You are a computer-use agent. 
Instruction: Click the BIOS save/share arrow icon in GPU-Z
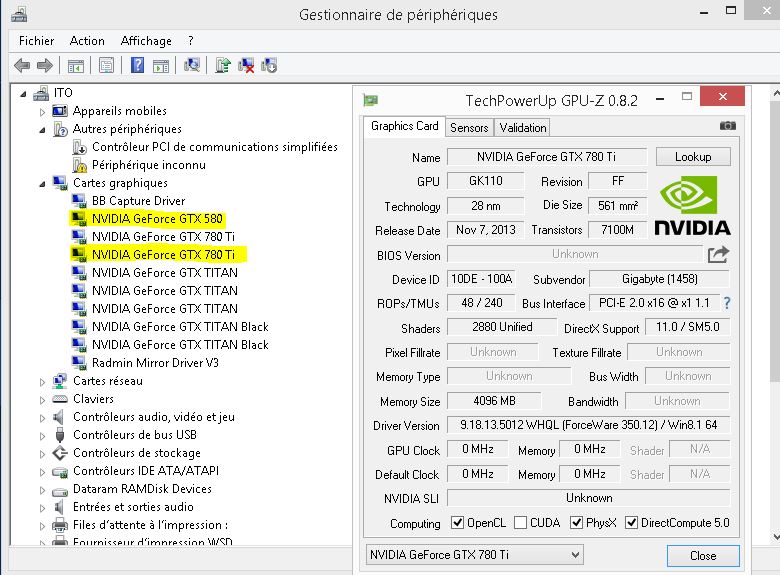718,255
